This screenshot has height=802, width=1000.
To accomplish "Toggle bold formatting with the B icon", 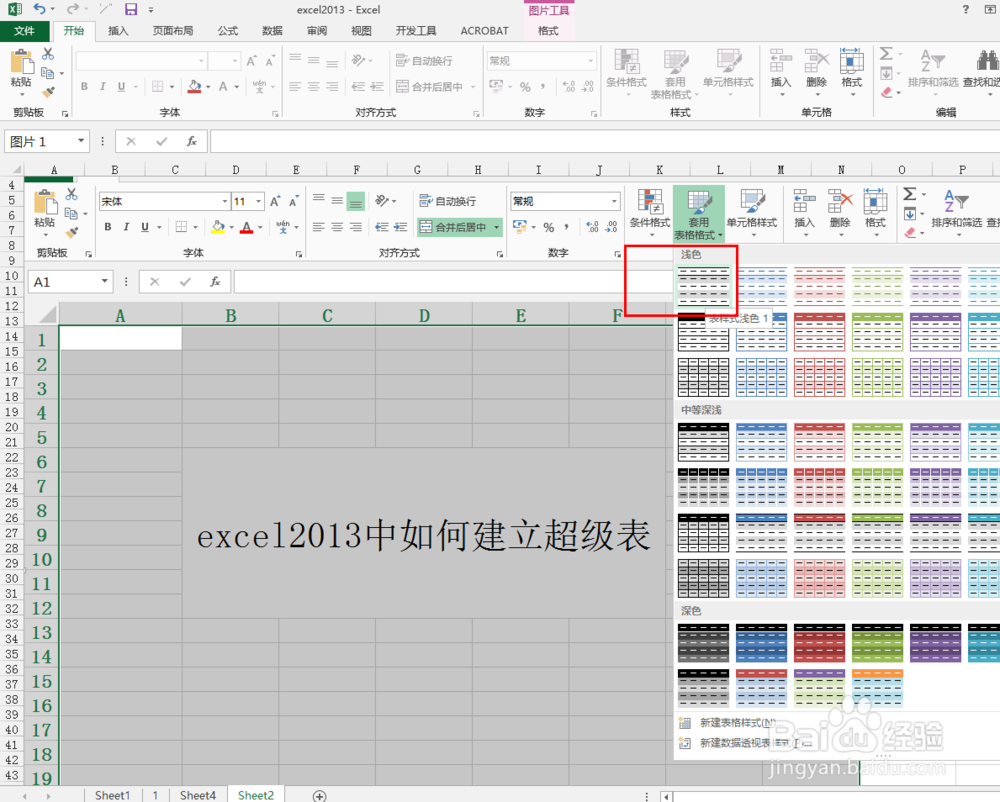I will click(x=107, y=228).
